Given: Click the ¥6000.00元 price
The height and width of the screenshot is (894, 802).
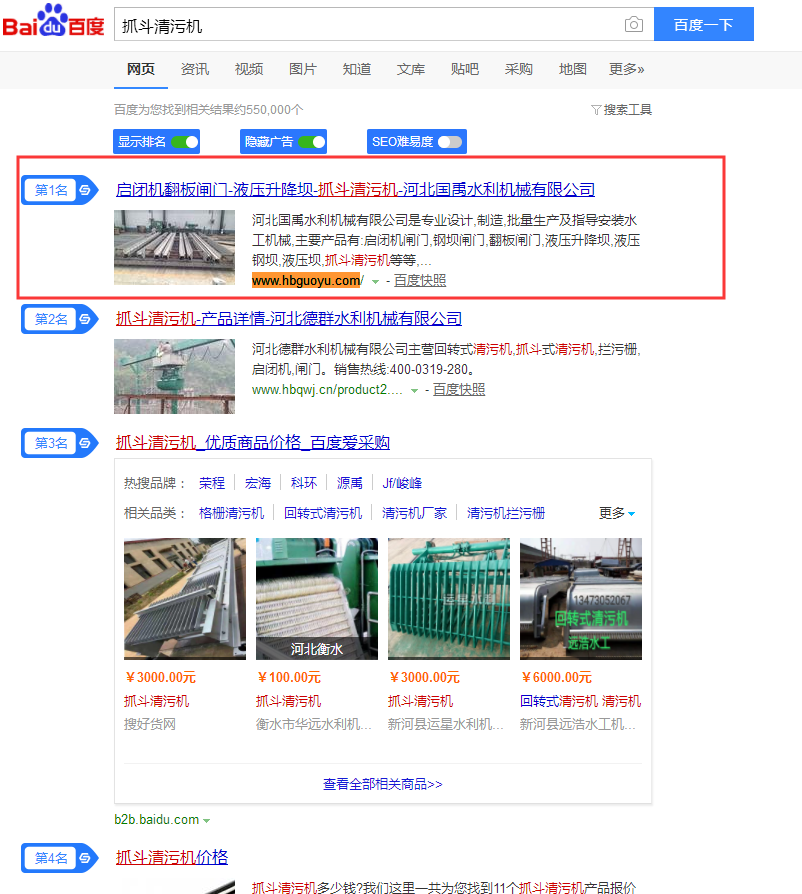Looking at the screenshot, I should (x=556, y=677).
